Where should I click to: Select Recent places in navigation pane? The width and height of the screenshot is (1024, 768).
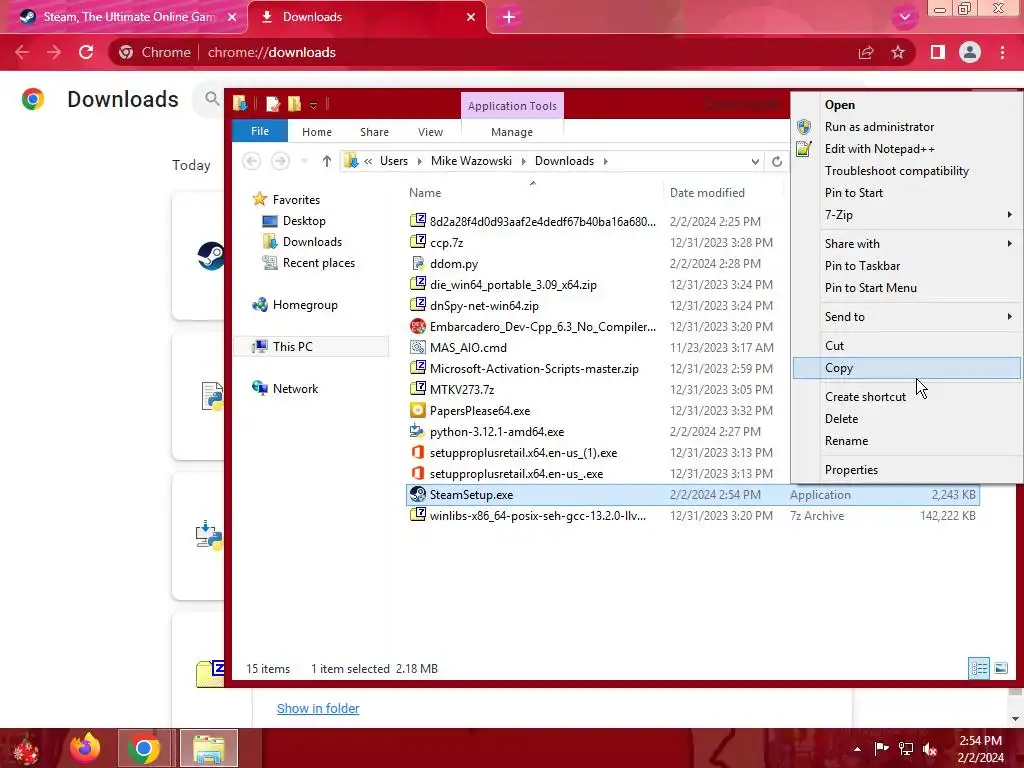319,263
